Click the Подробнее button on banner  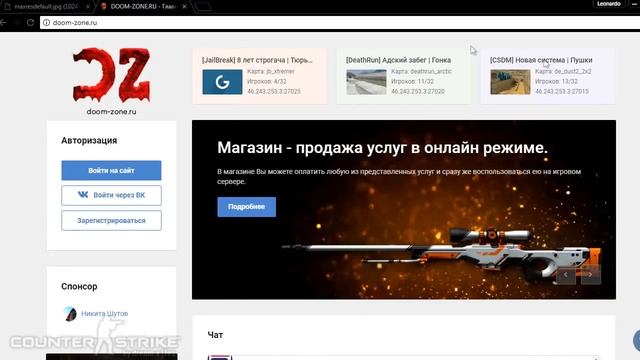point(247,207)
